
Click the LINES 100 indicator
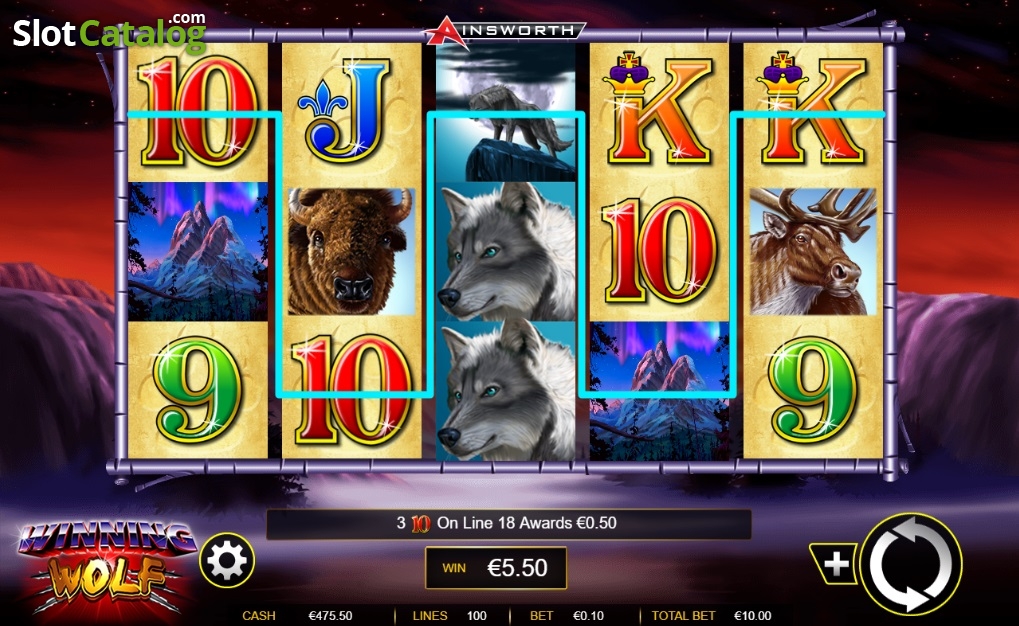450,616
